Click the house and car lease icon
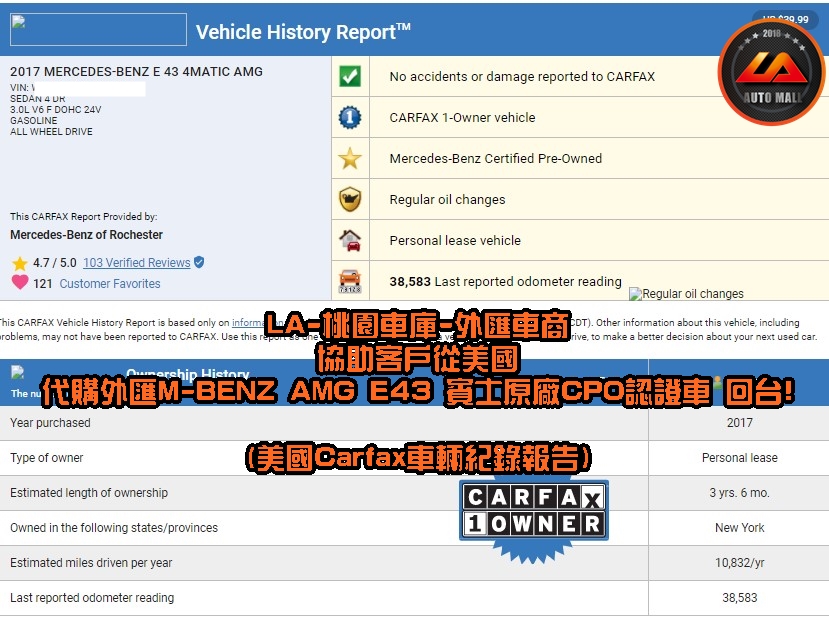 350,241
